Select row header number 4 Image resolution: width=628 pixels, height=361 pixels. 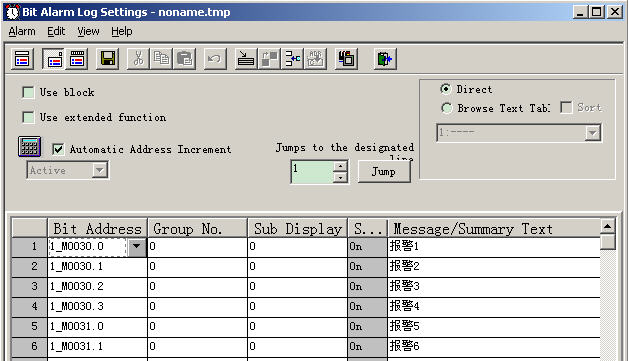pyautogui.click(x=29, y=307)
